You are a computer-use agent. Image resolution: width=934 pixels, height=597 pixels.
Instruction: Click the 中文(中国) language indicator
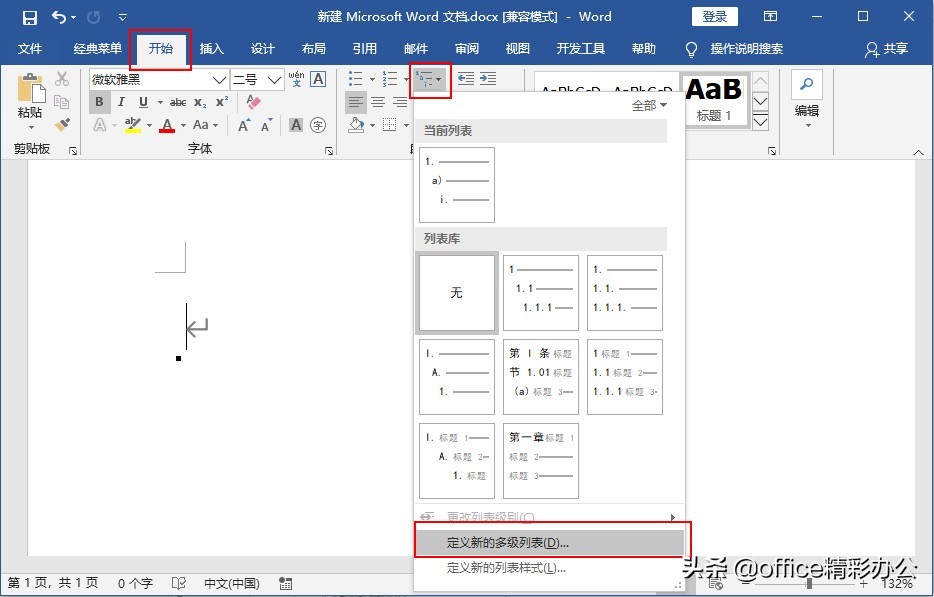click(232, 583)
